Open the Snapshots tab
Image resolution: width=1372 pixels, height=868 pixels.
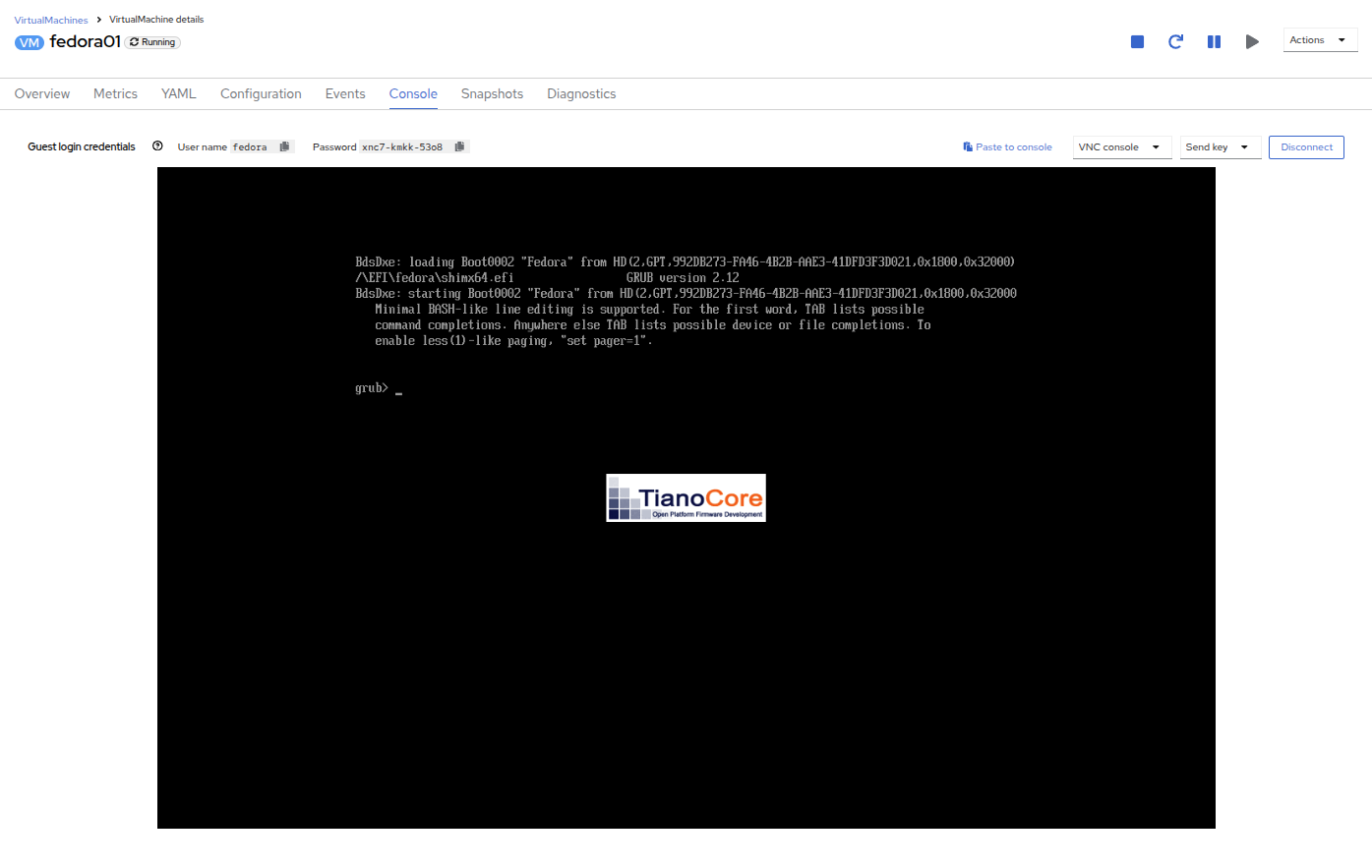pos(492,94)
